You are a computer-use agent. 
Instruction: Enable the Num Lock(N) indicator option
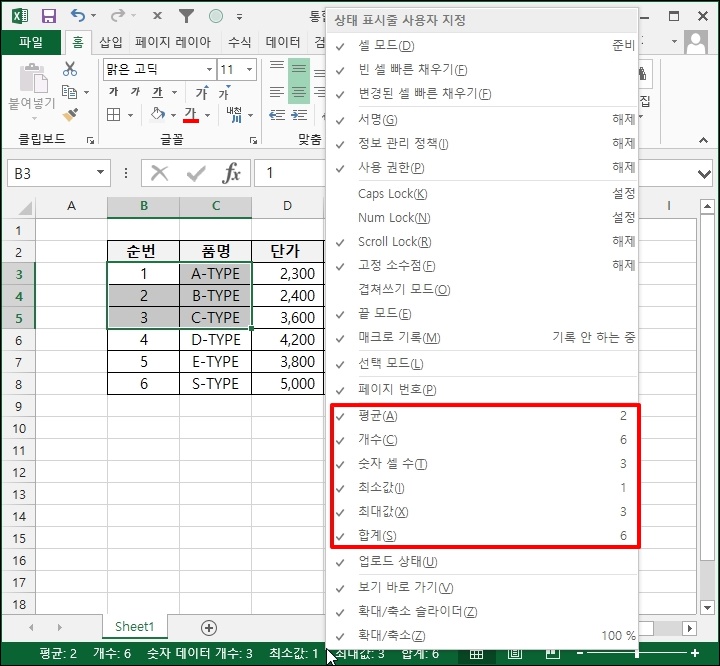[x=483, y=218]
